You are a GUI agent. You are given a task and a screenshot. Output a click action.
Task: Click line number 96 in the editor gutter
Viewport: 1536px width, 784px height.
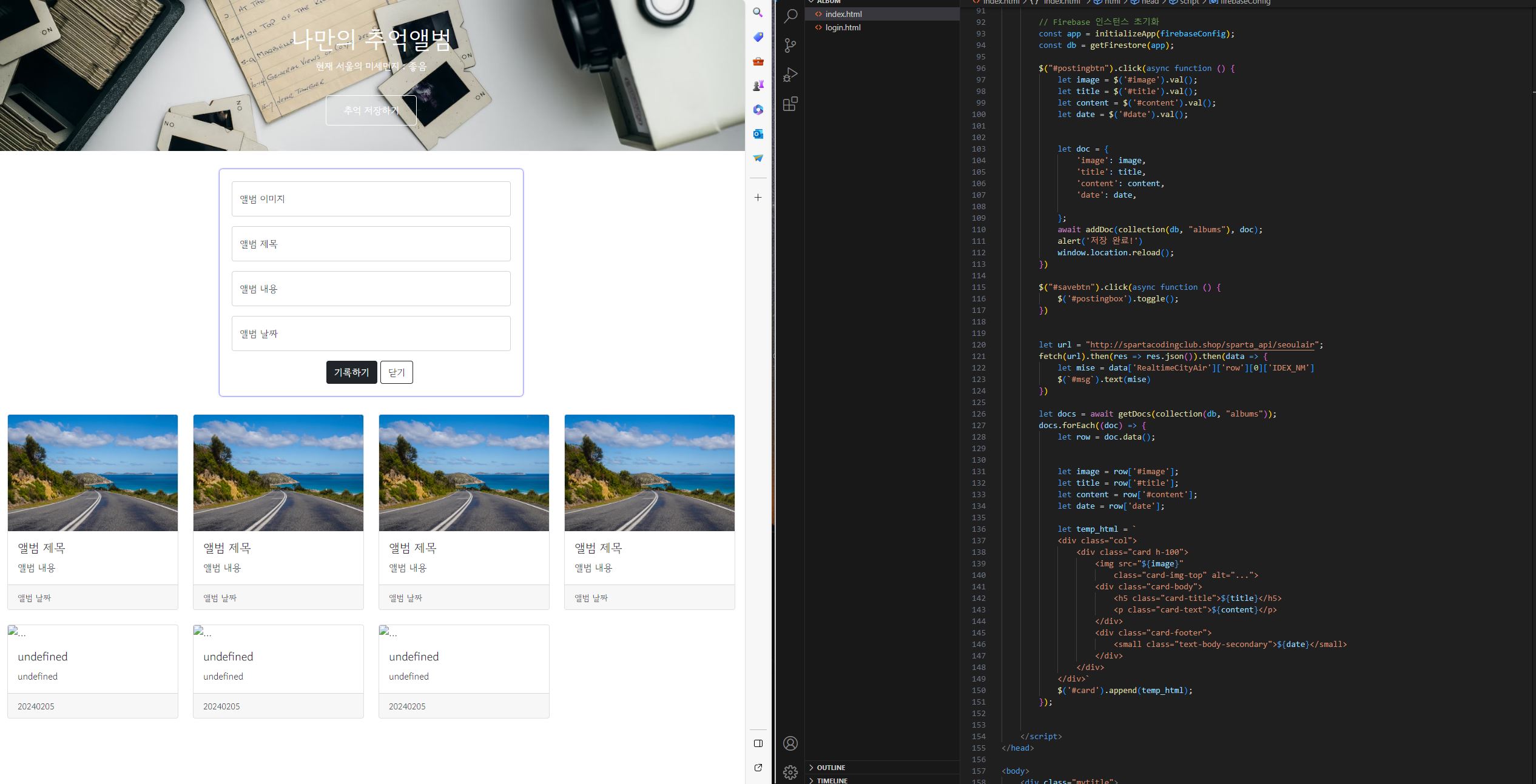click(981, 69)
